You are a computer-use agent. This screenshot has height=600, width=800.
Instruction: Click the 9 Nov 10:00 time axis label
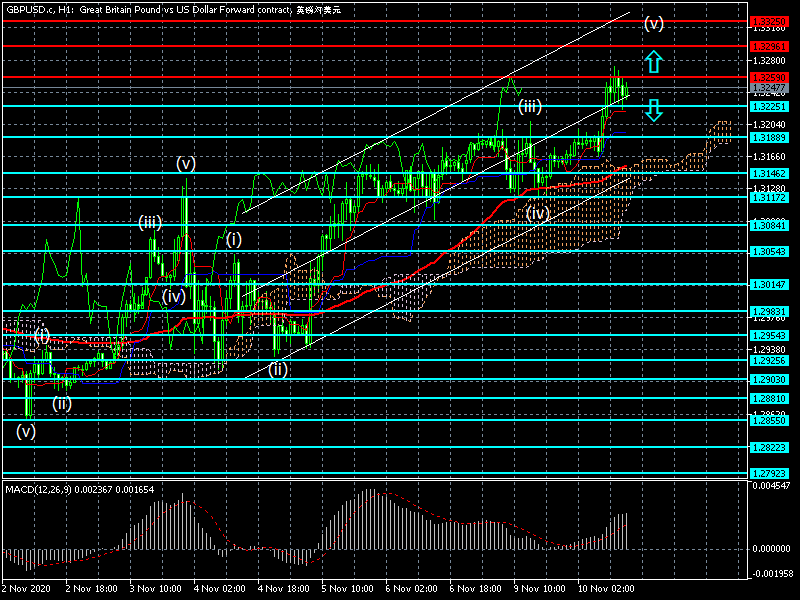pyautogui.click(x=542, y=589)
